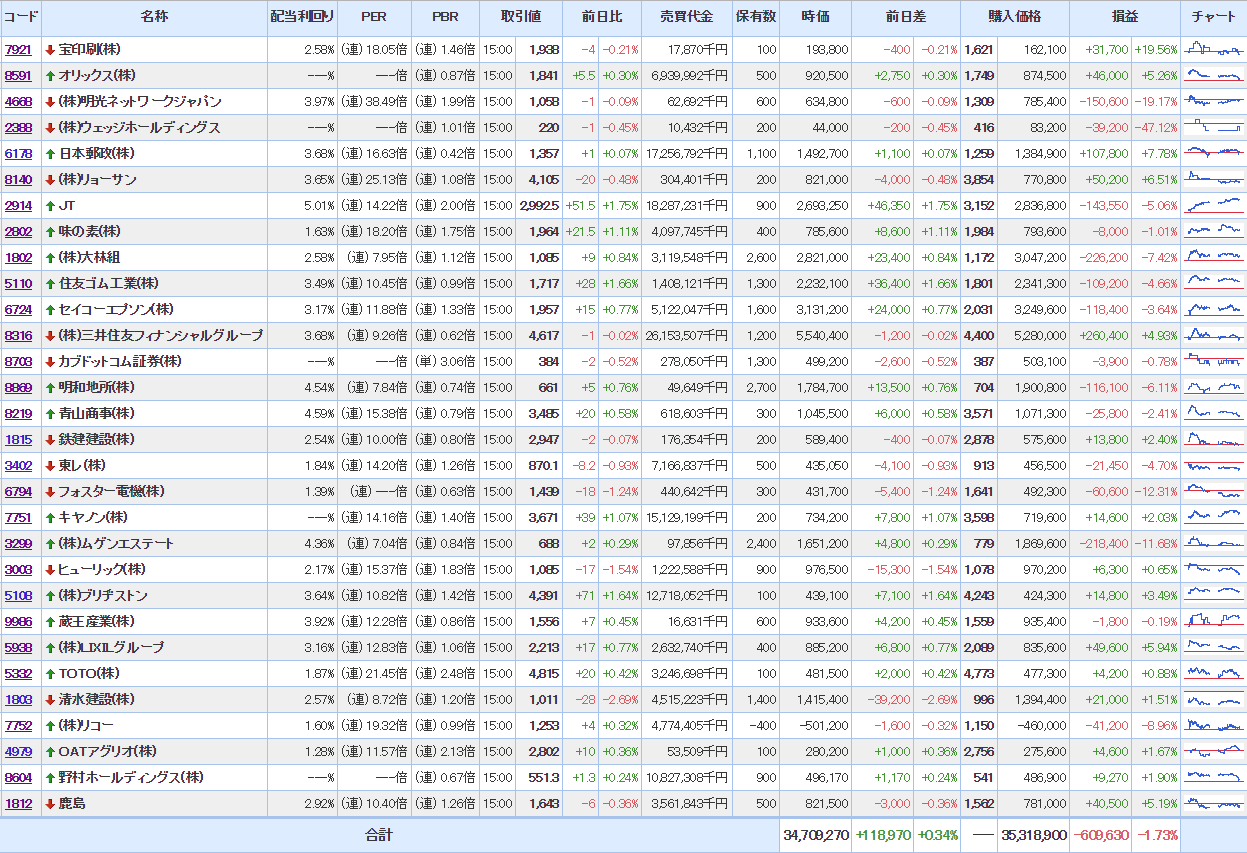Click the down arrow icon beside 東レ(株)
The height and width of the screenshot is (853, 1247).
50,466
